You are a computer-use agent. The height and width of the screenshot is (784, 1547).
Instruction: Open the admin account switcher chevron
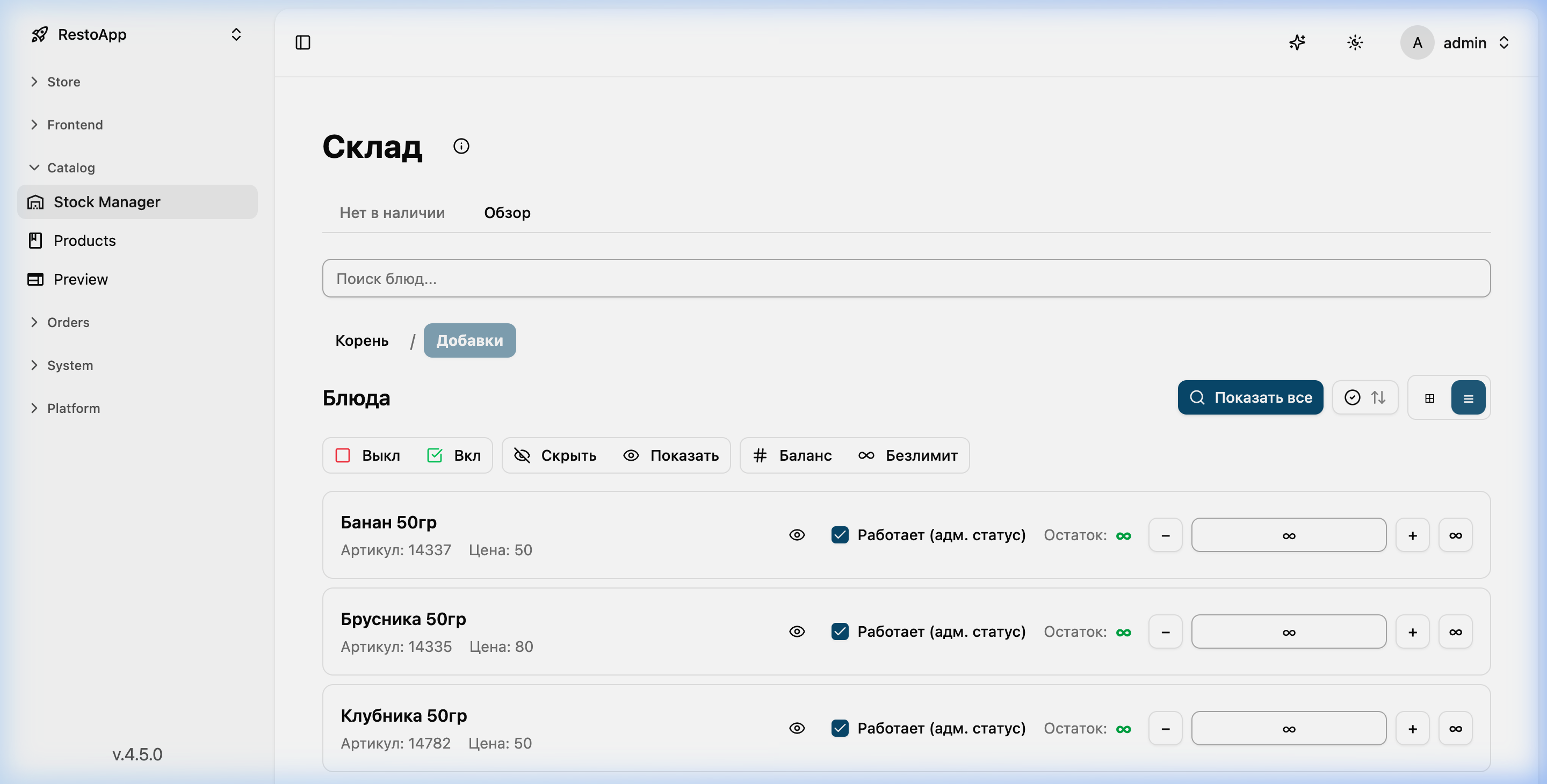1505,42
